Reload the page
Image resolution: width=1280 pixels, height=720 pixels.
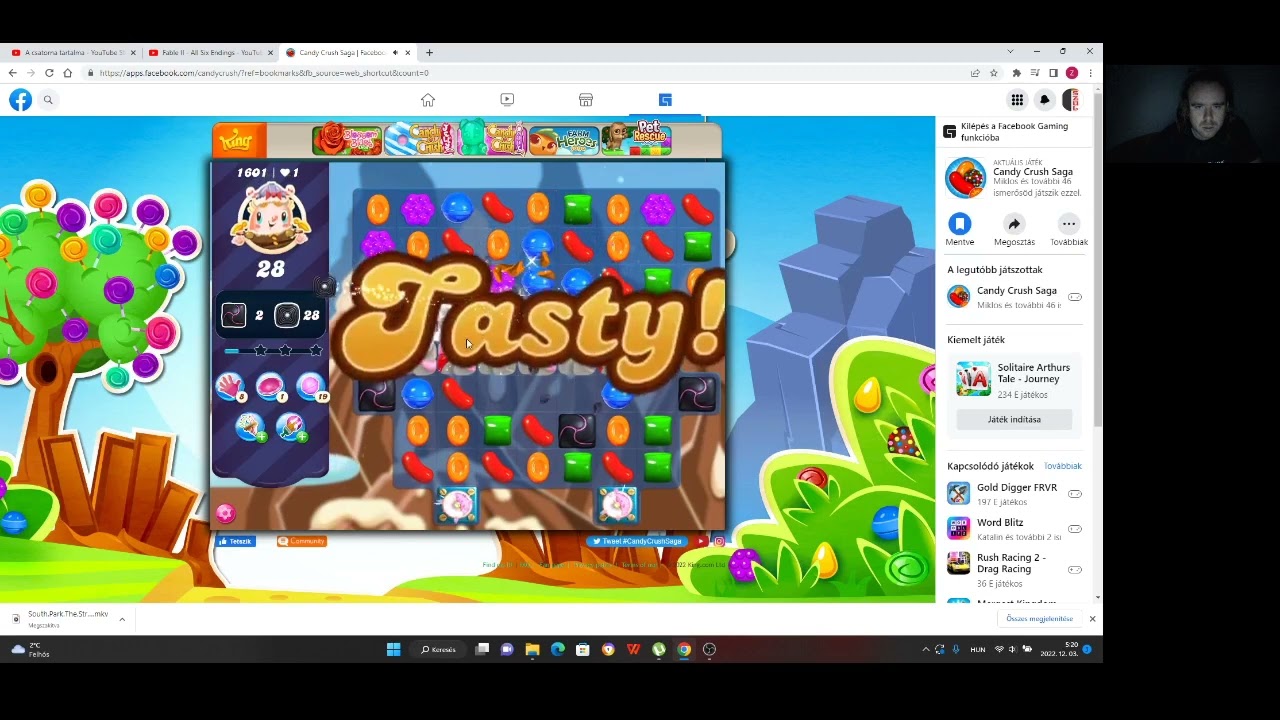pyautogui.click(x=49, y=73)
